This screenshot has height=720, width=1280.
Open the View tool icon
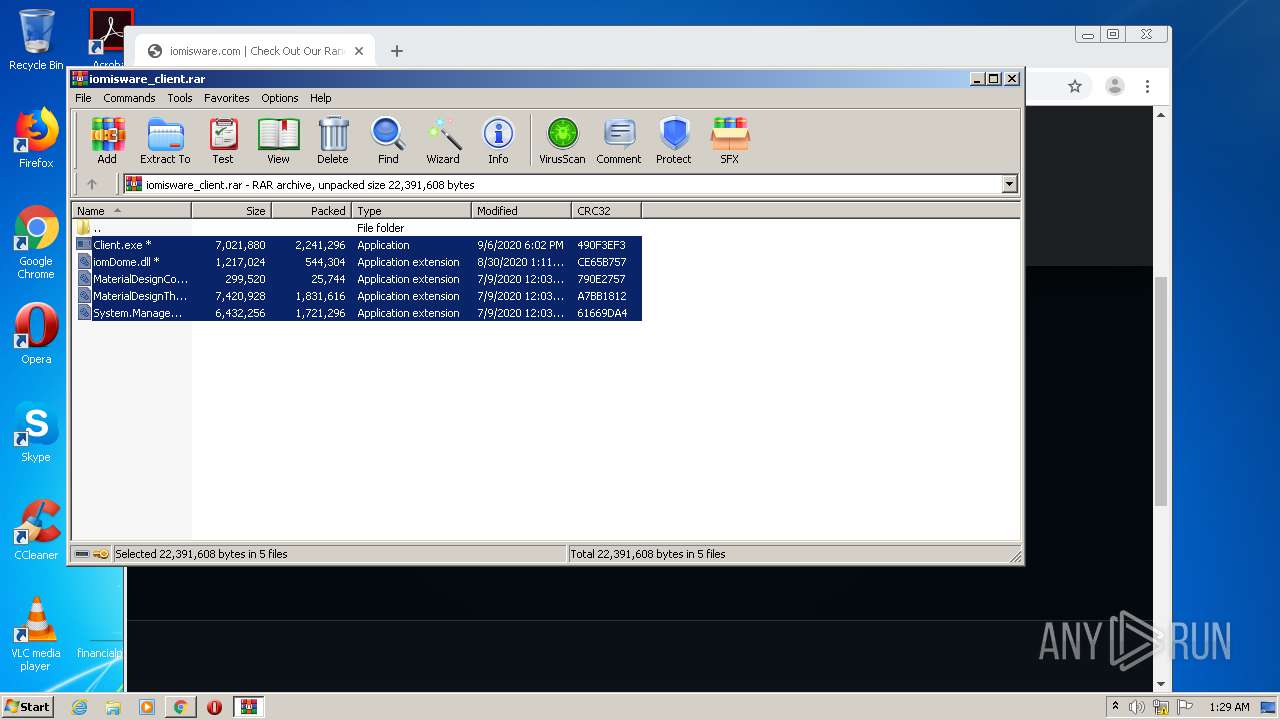point(278,140)
